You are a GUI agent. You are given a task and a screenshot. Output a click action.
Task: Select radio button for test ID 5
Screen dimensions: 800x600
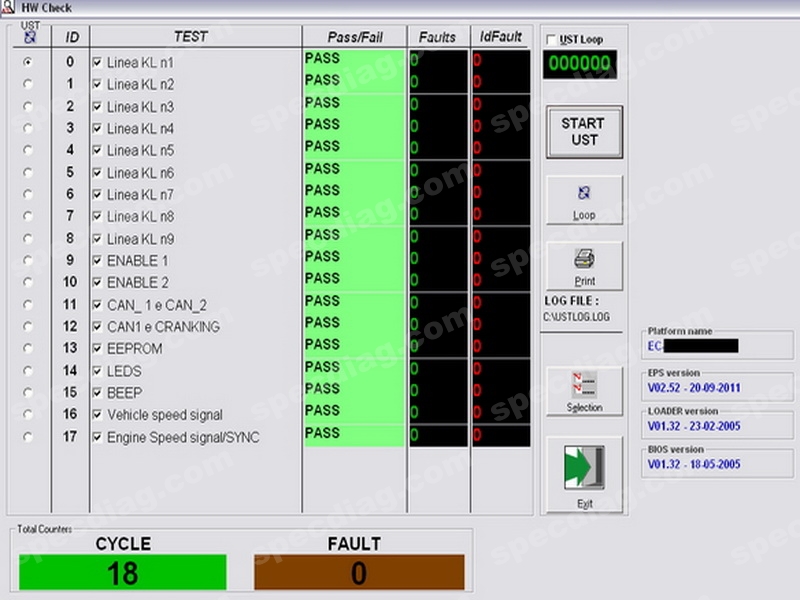click(x=27, y=172)
